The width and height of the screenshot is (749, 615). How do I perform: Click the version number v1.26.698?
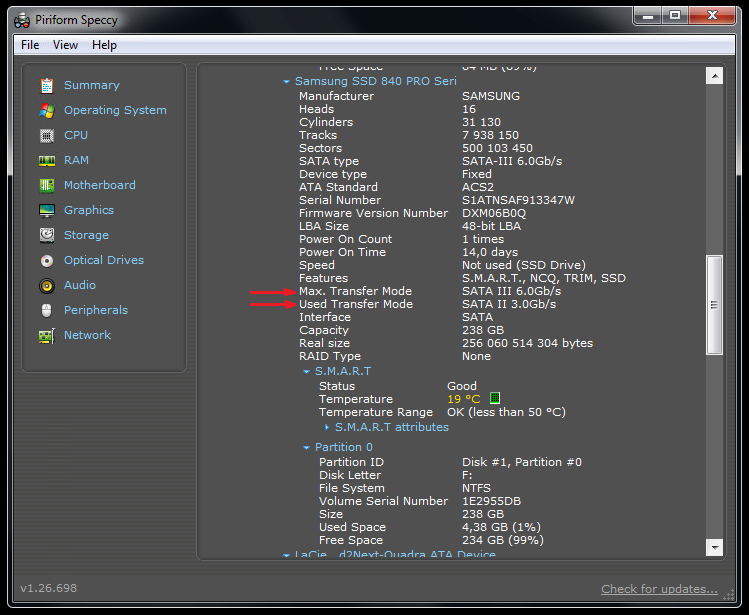coord(48,588)
